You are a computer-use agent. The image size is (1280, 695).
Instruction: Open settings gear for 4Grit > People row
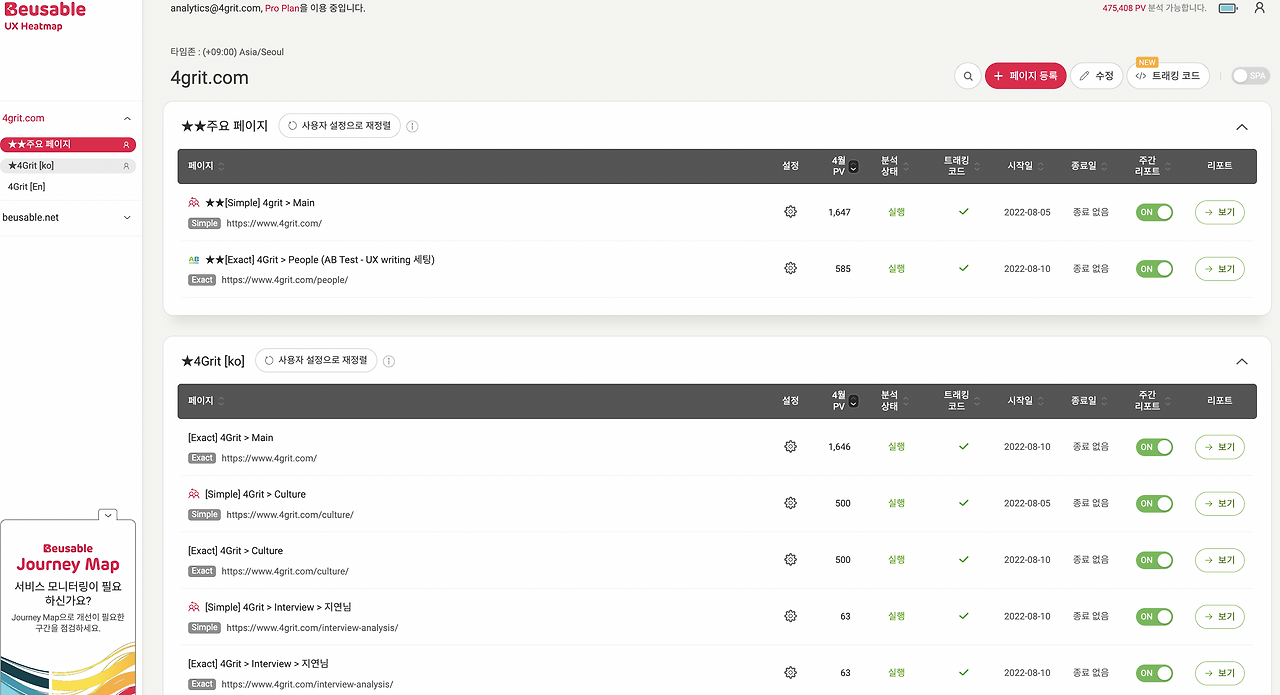(x=790, y=268)
